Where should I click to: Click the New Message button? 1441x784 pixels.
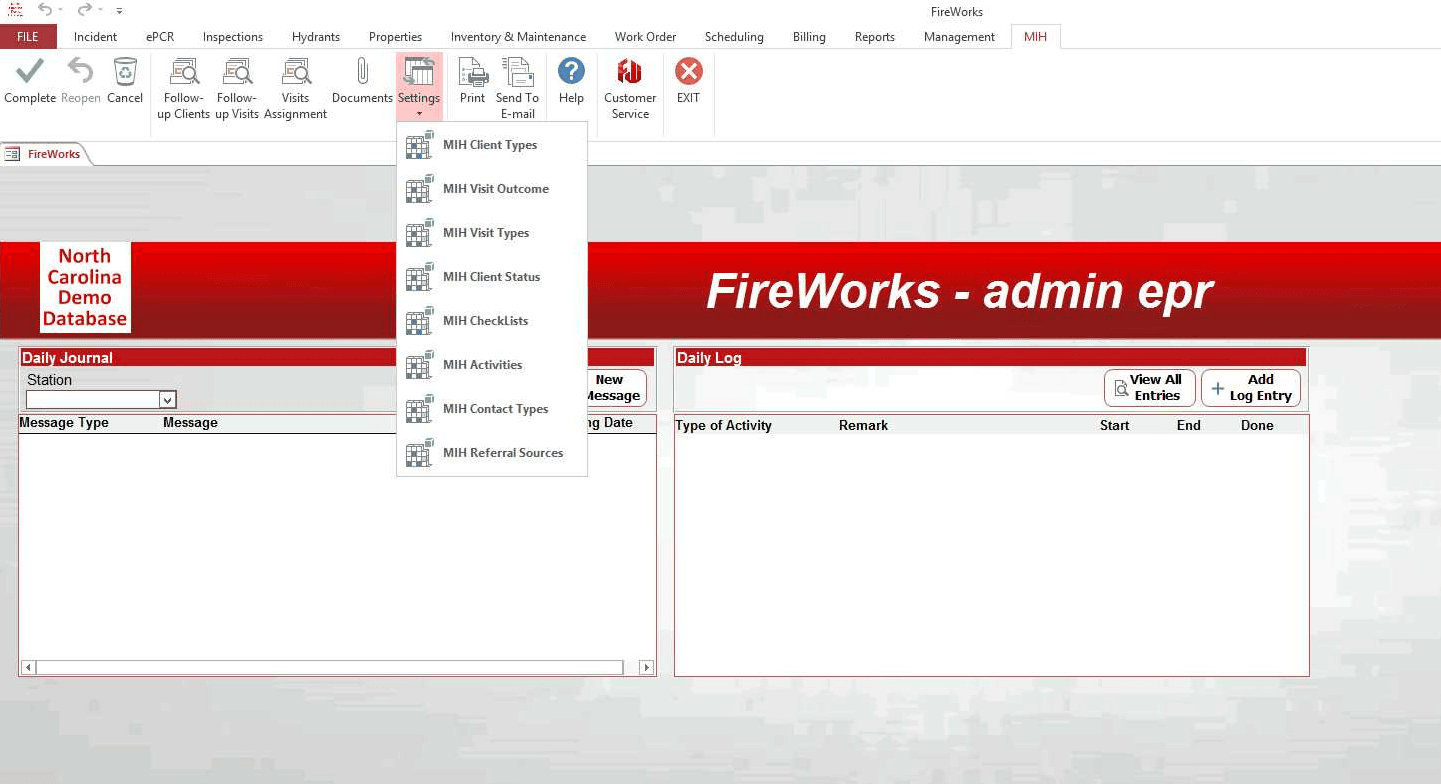click(617, 388)
